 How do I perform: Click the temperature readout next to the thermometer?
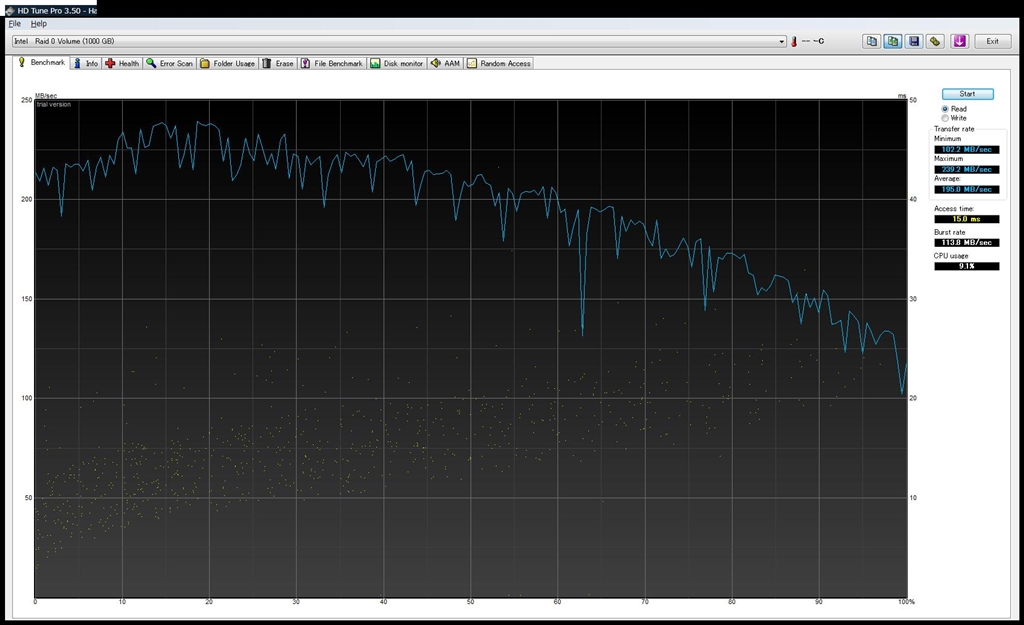(813, 41)
